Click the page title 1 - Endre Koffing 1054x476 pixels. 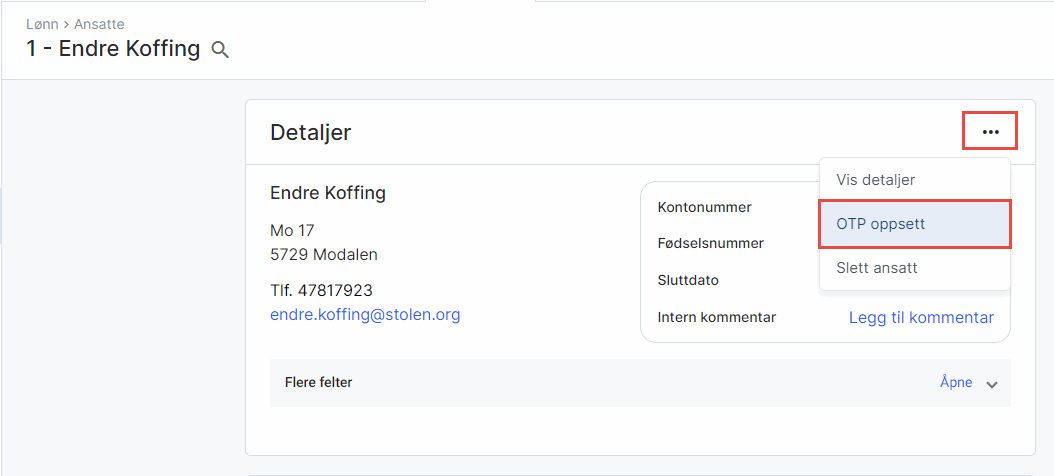(x=113, y=49)
